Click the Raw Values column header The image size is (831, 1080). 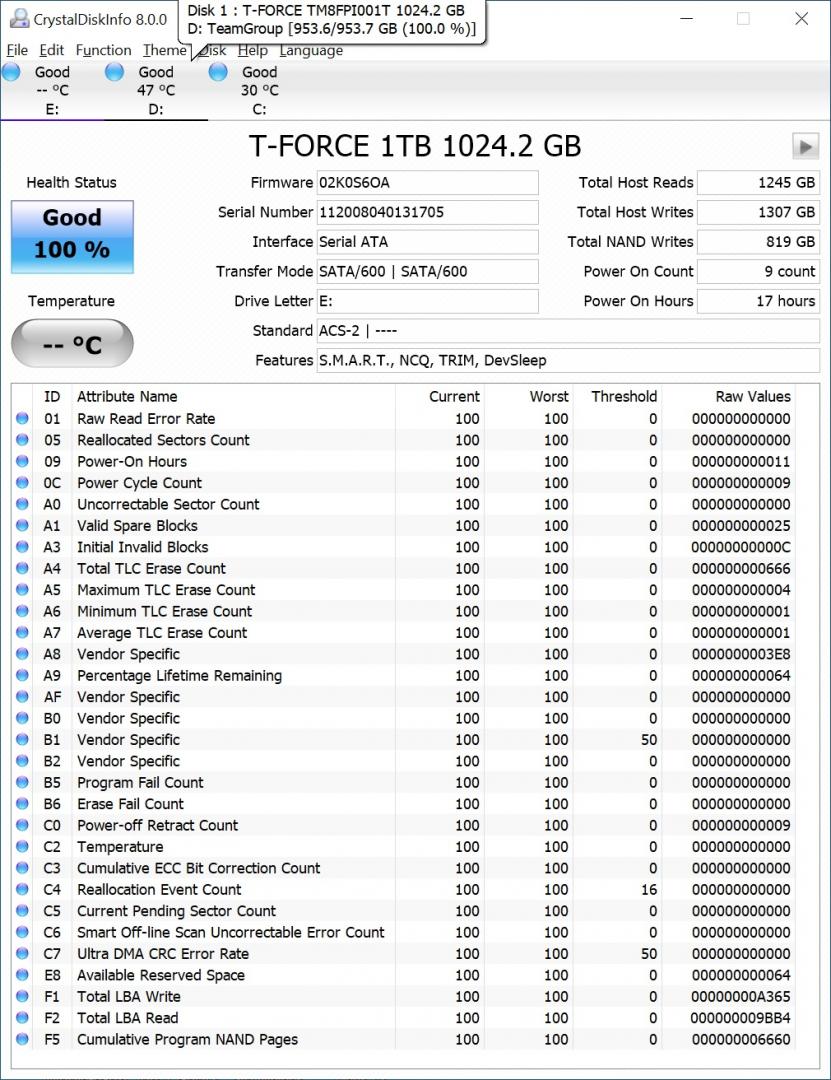pos(752,397)
